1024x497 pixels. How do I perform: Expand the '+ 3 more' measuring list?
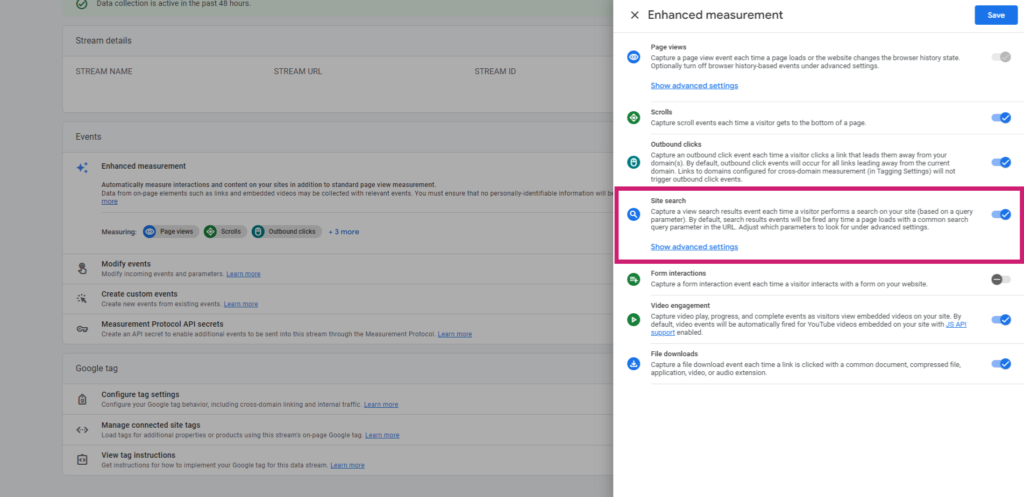tap(344, 232)
